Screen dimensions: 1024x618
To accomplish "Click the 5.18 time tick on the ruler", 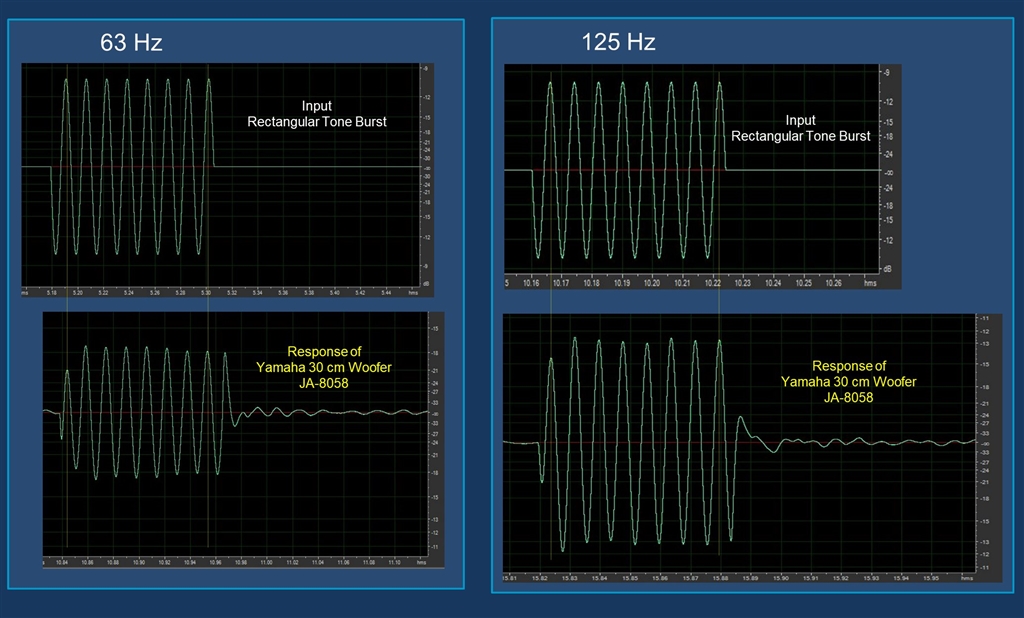I will pos(52,293).
